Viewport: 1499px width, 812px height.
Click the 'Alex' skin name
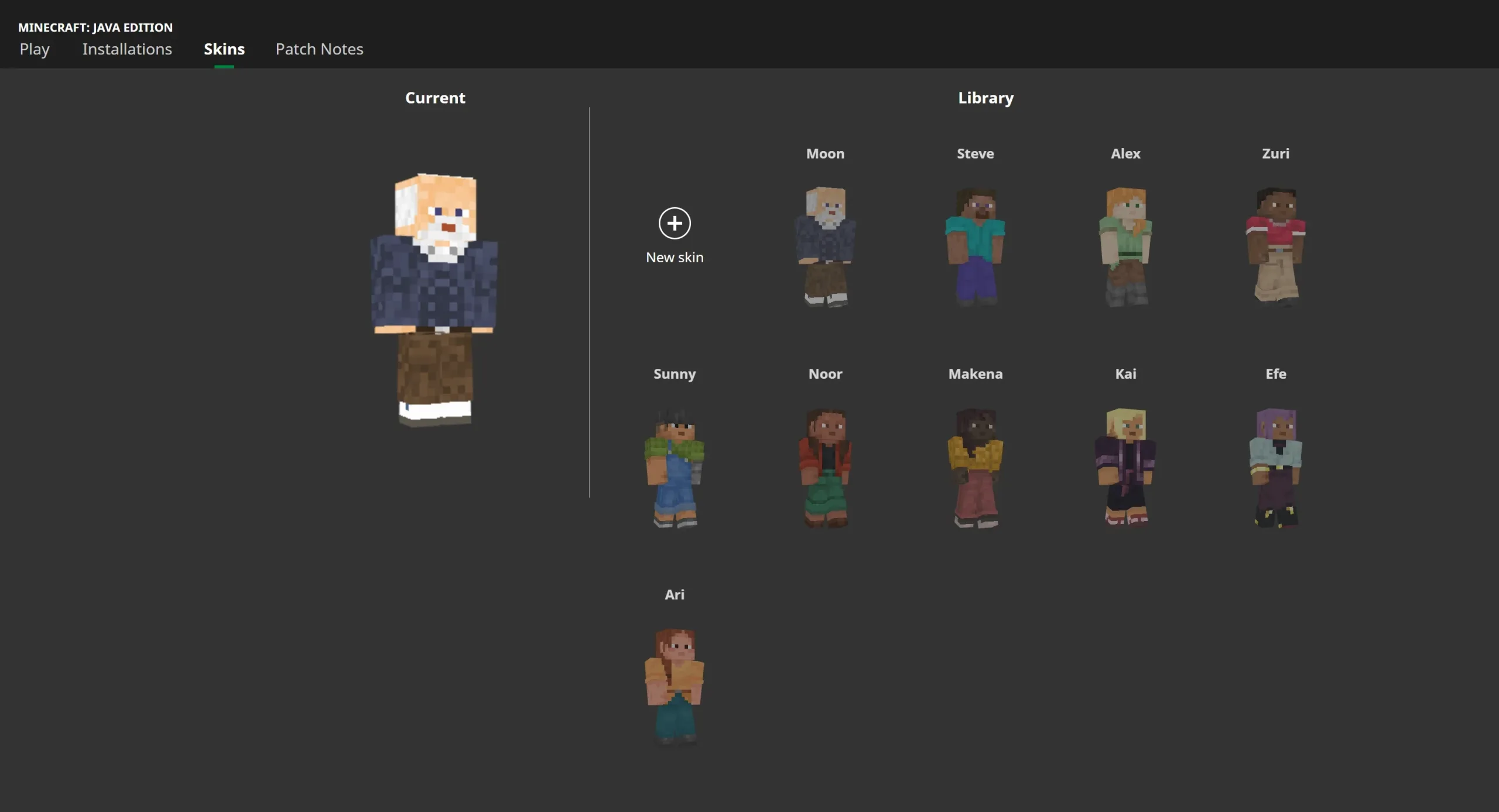(1125, 153)
